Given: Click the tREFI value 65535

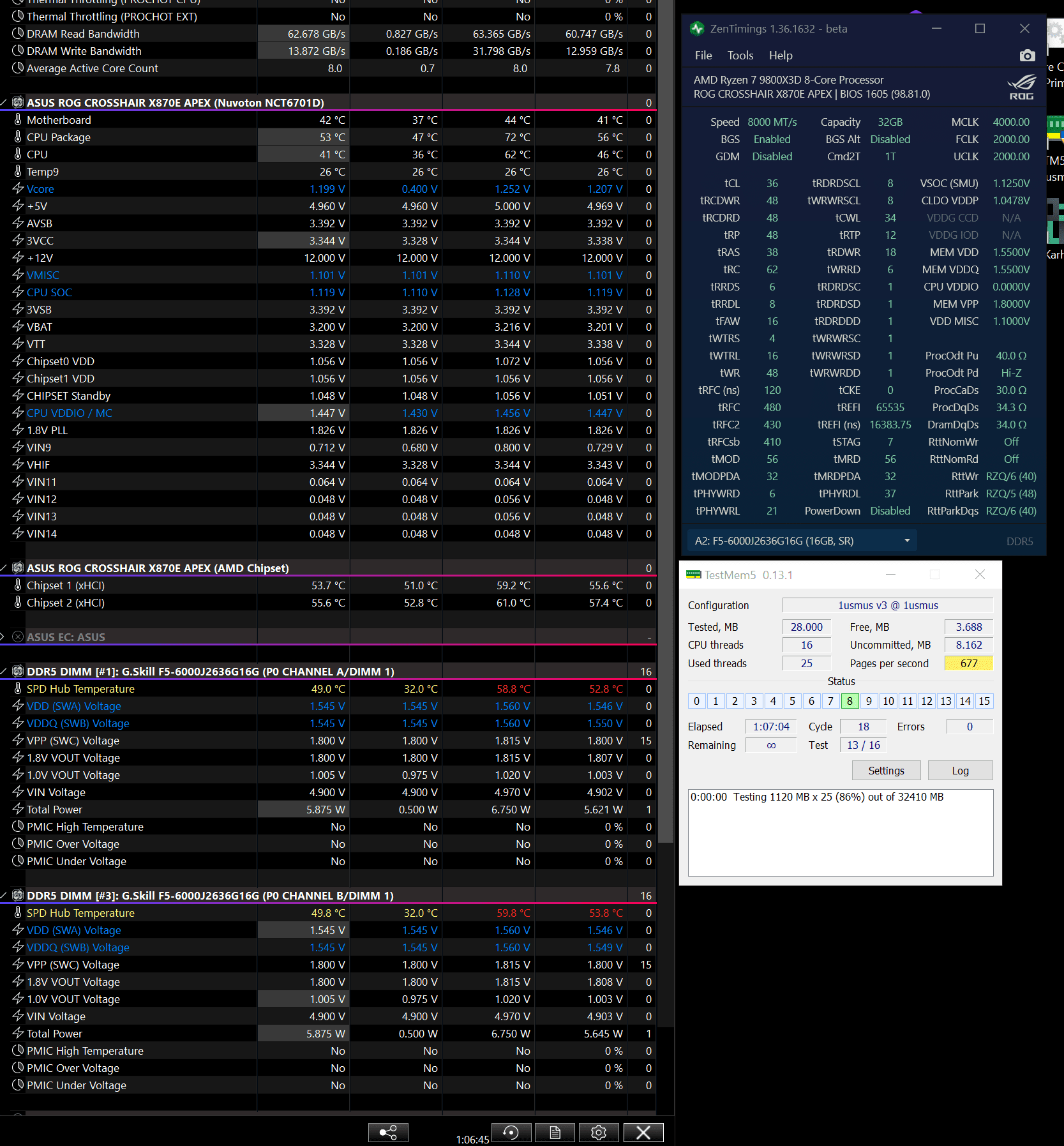Looking at the screenshot, I should pyautogui.click(x=890, y=407).
